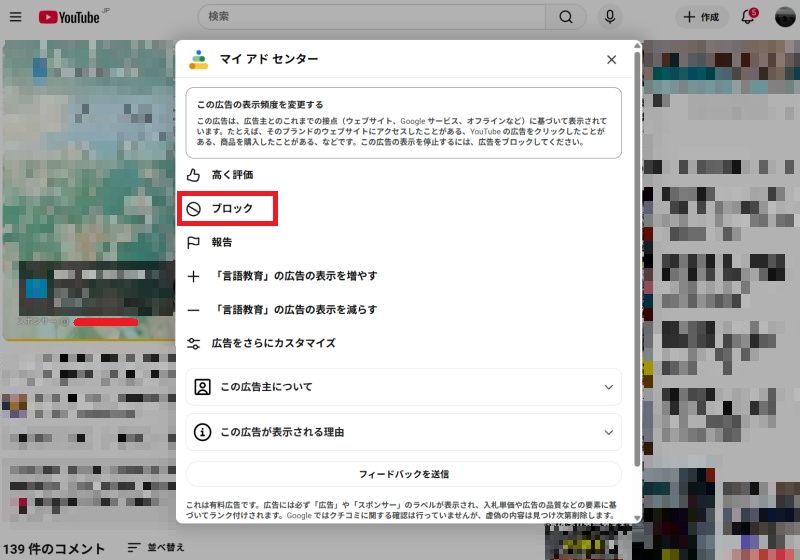Close the My Ad Center dialog
Screen dimensions: 800x560
point(612,60)
